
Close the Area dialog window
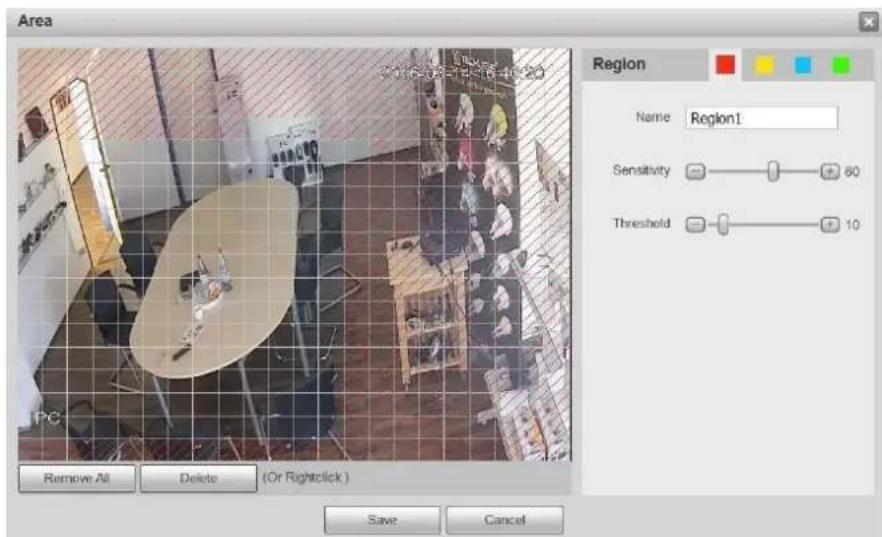(868, 22)
